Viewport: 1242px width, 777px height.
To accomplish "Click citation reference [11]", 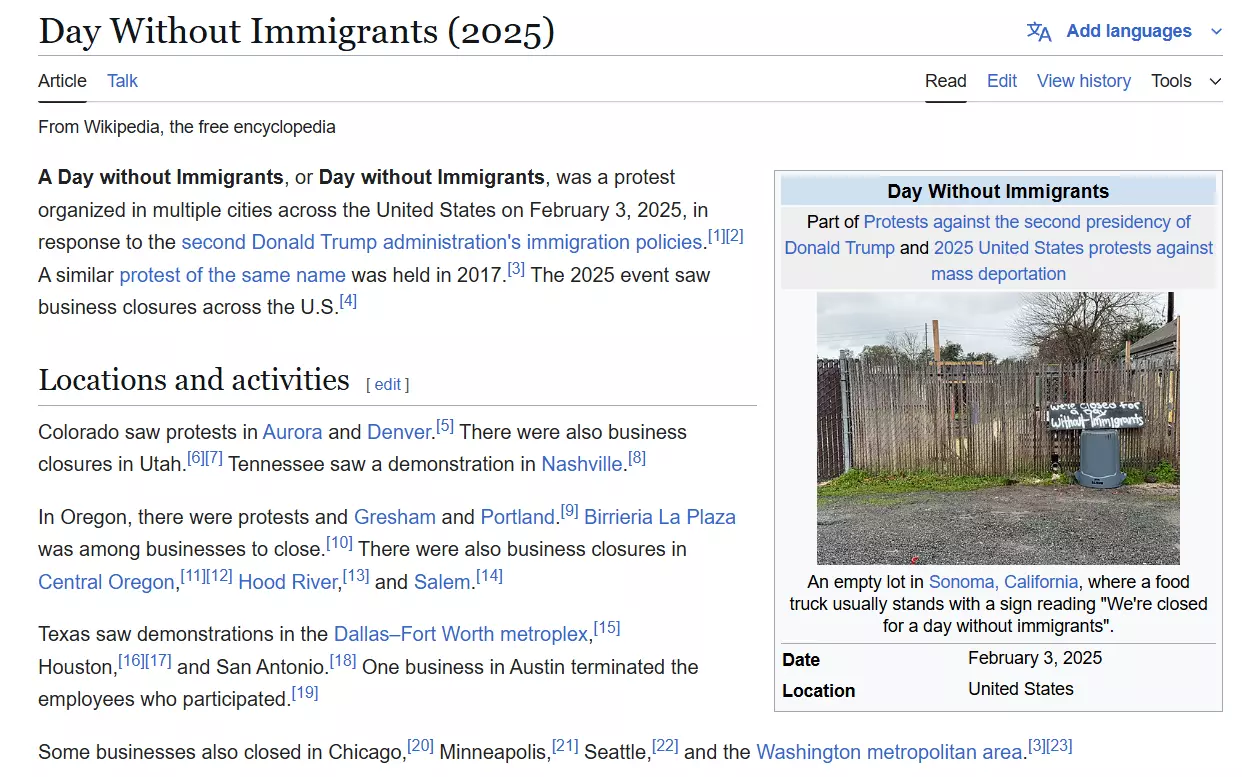I will coord(194,576).
